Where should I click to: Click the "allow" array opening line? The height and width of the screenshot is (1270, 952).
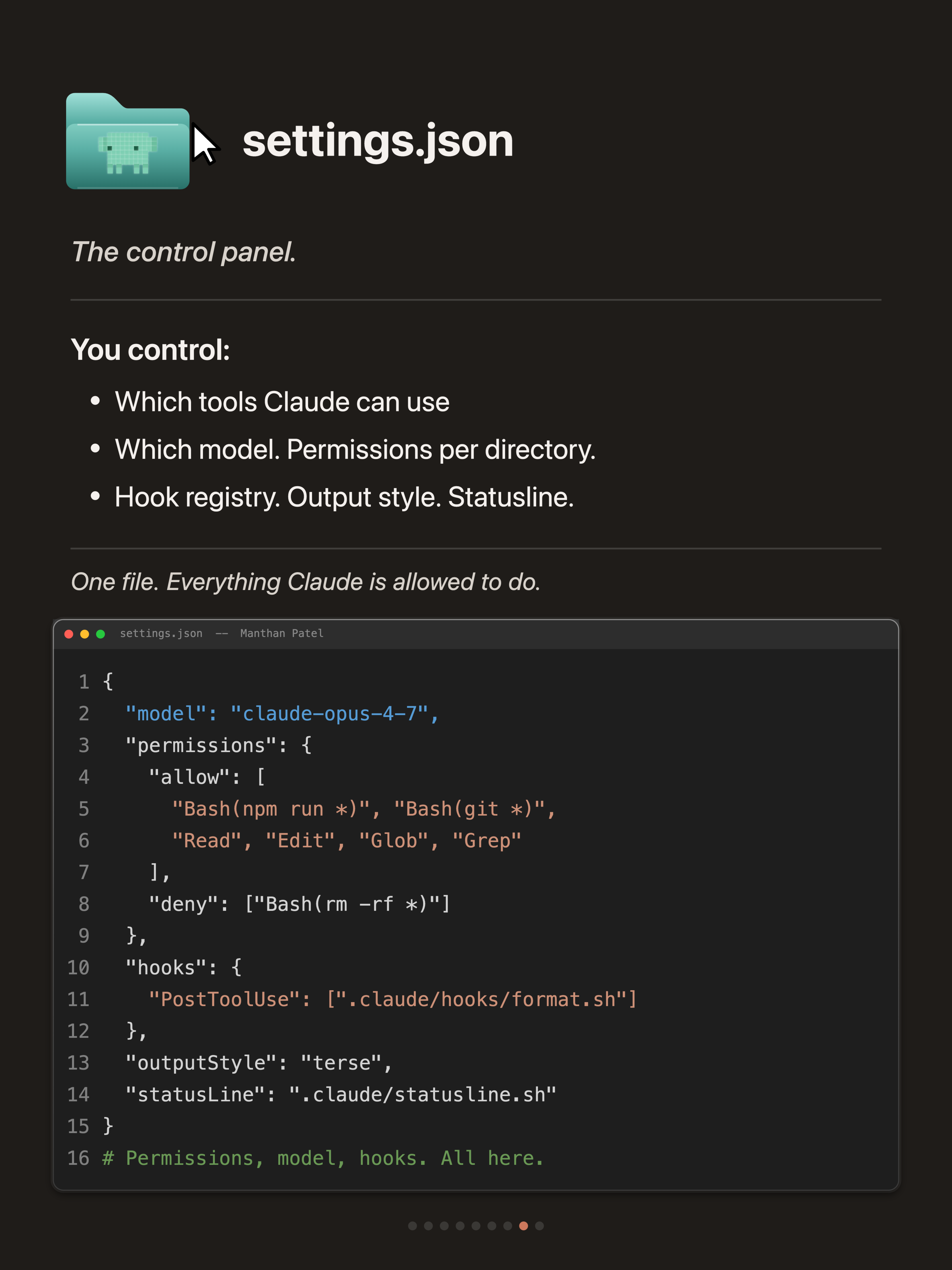pos(207,777)
